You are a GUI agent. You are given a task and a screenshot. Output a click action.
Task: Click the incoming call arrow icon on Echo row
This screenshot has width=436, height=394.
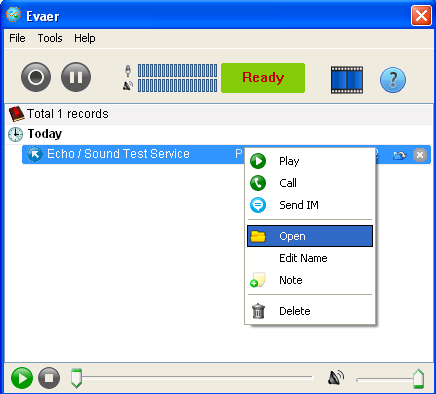click(35, 154)
